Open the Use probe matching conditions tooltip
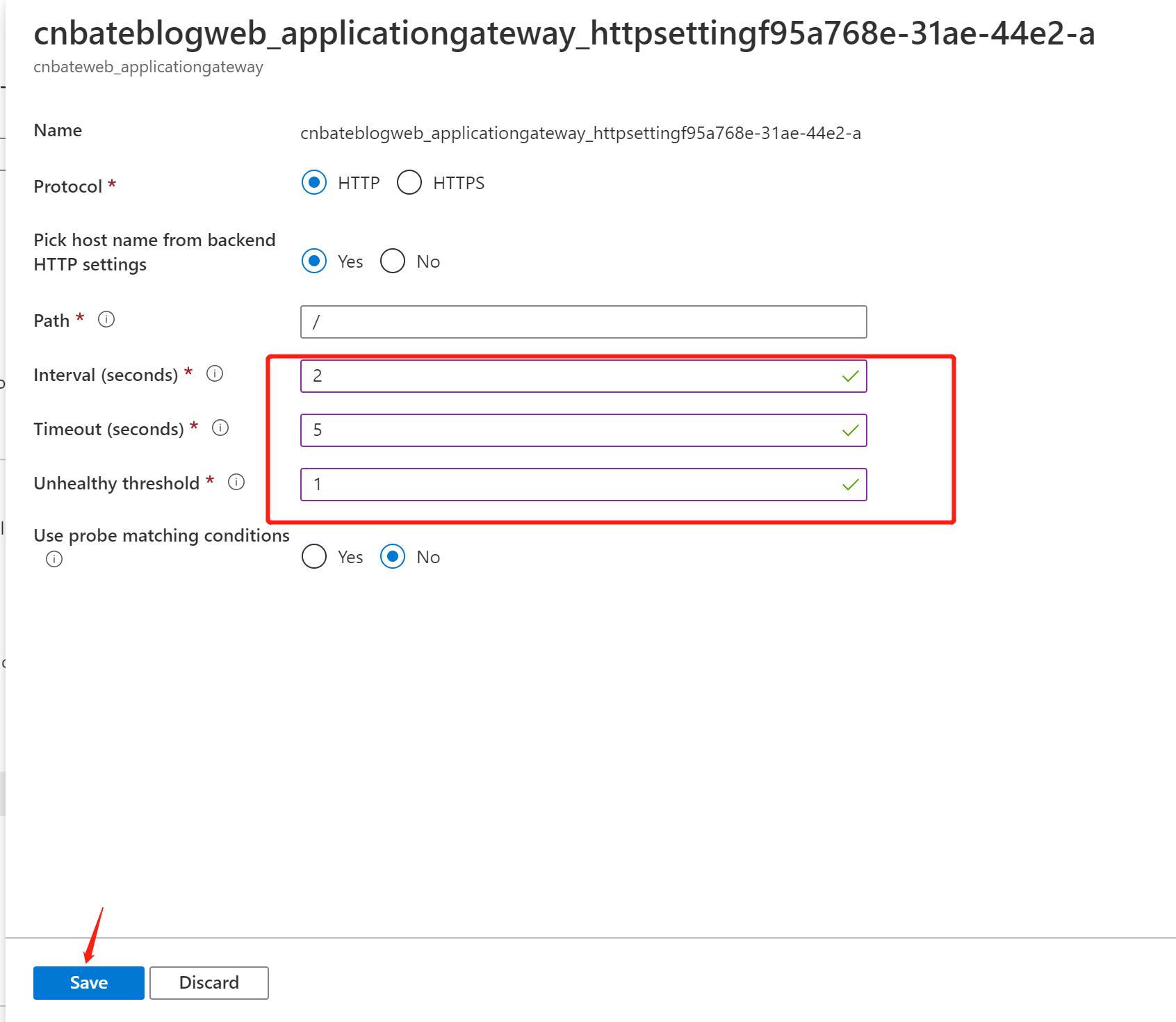This screenshot has height=1022, width=1176. 54,558
